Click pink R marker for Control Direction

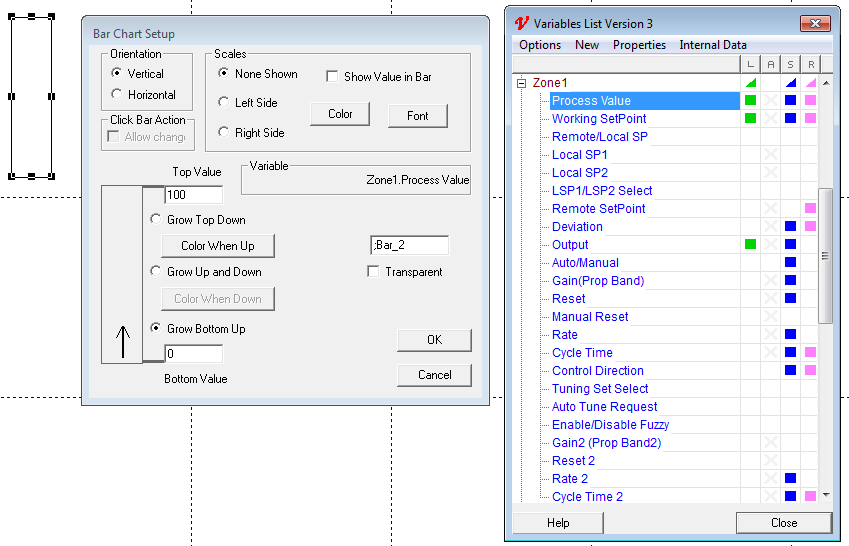pyautogui.click(x=810, y=370)
